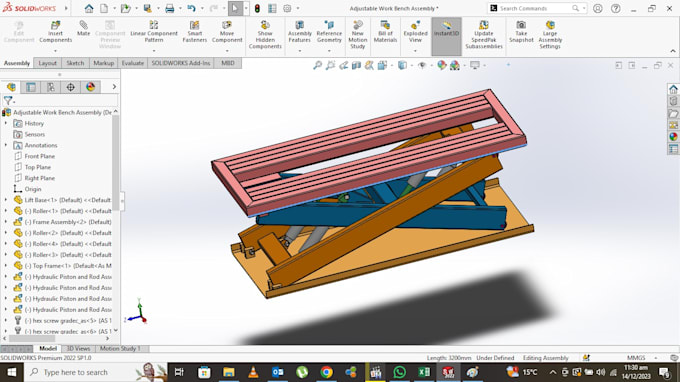Click MMGS units in status bar
The height and width of the screenshot is (382, 680).
point(636,358)
